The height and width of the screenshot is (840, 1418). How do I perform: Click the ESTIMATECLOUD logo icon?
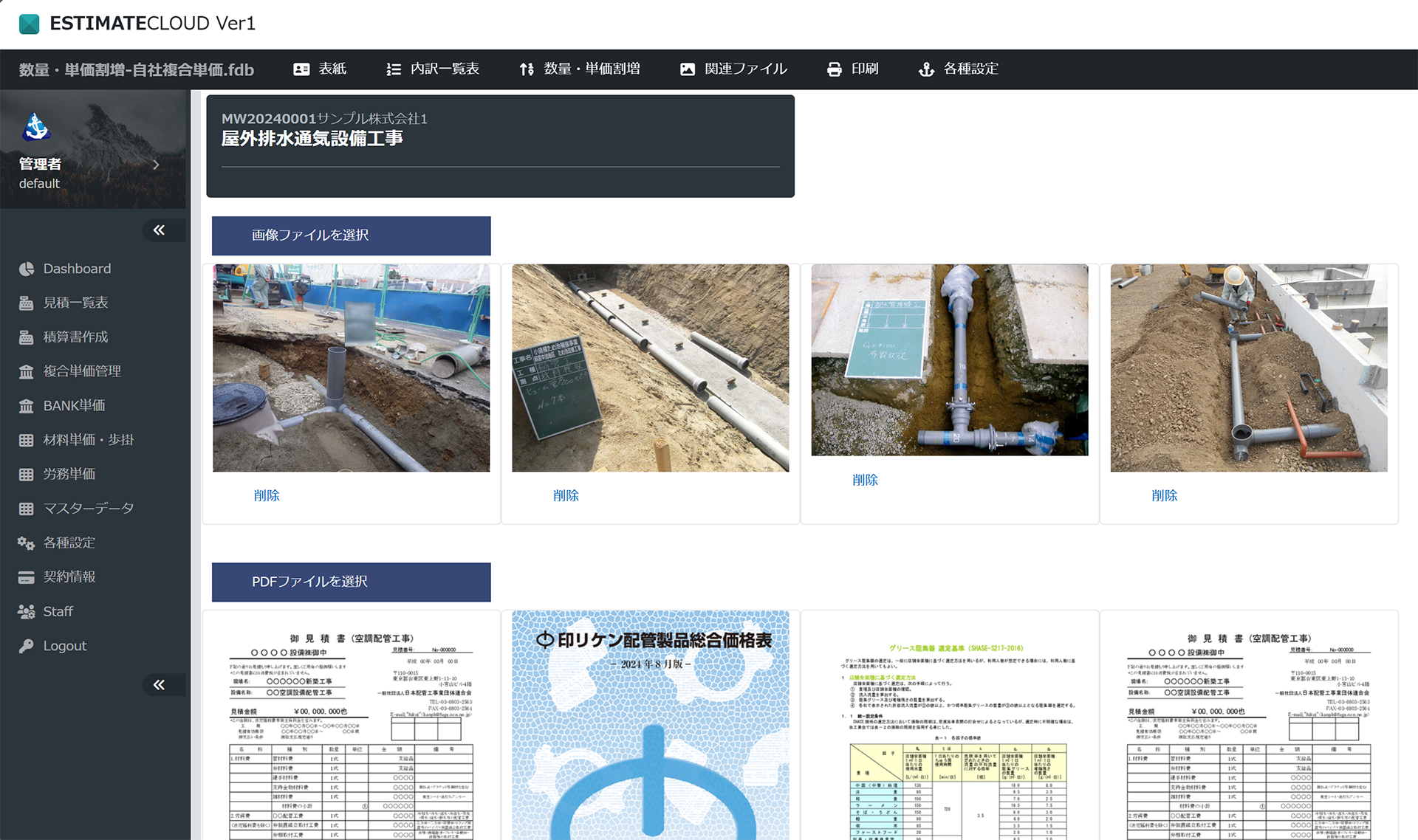[x=30, y=24]
